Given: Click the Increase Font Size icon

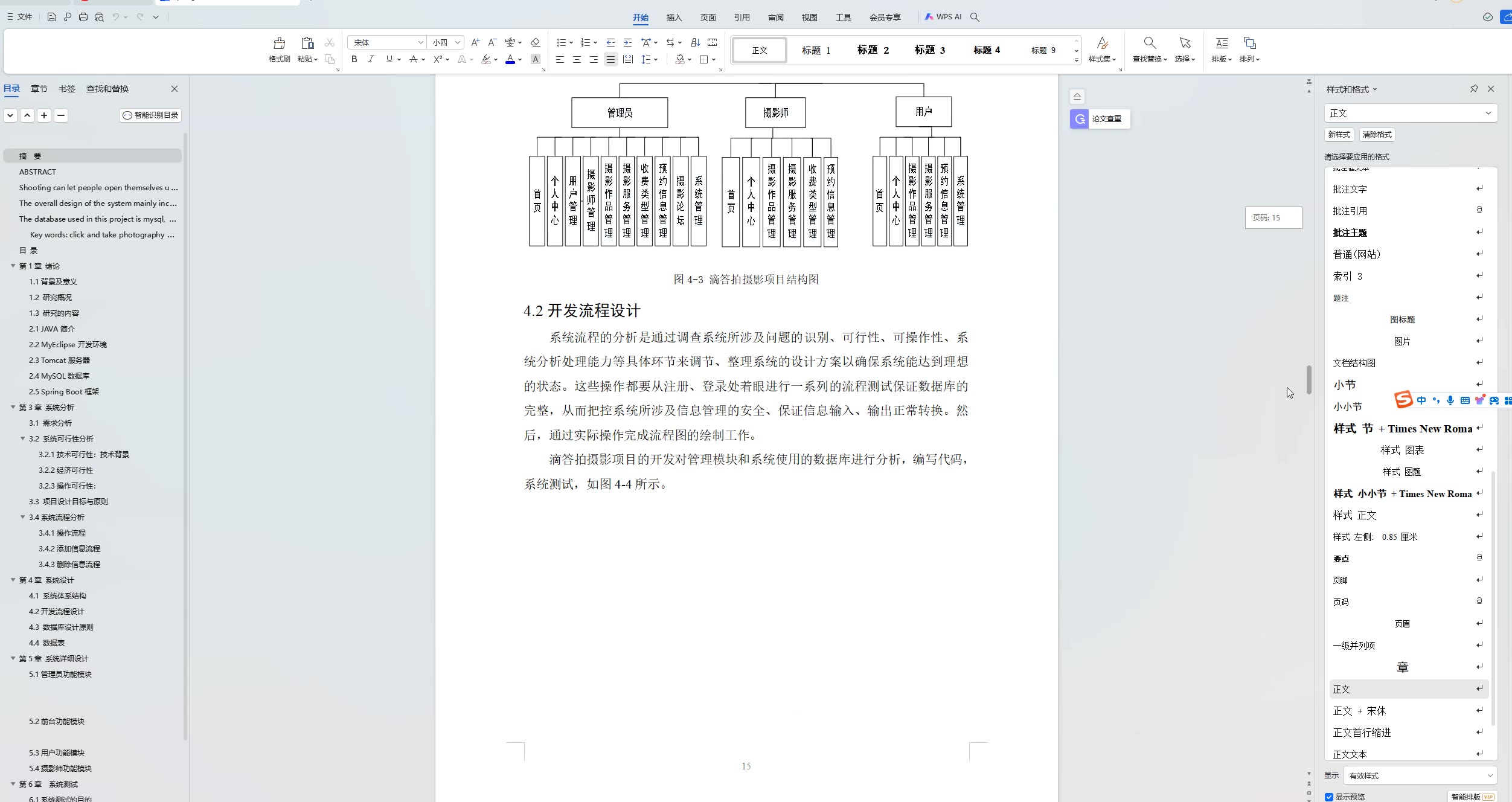Looking at the screenshot, I should tap(475, 42).
